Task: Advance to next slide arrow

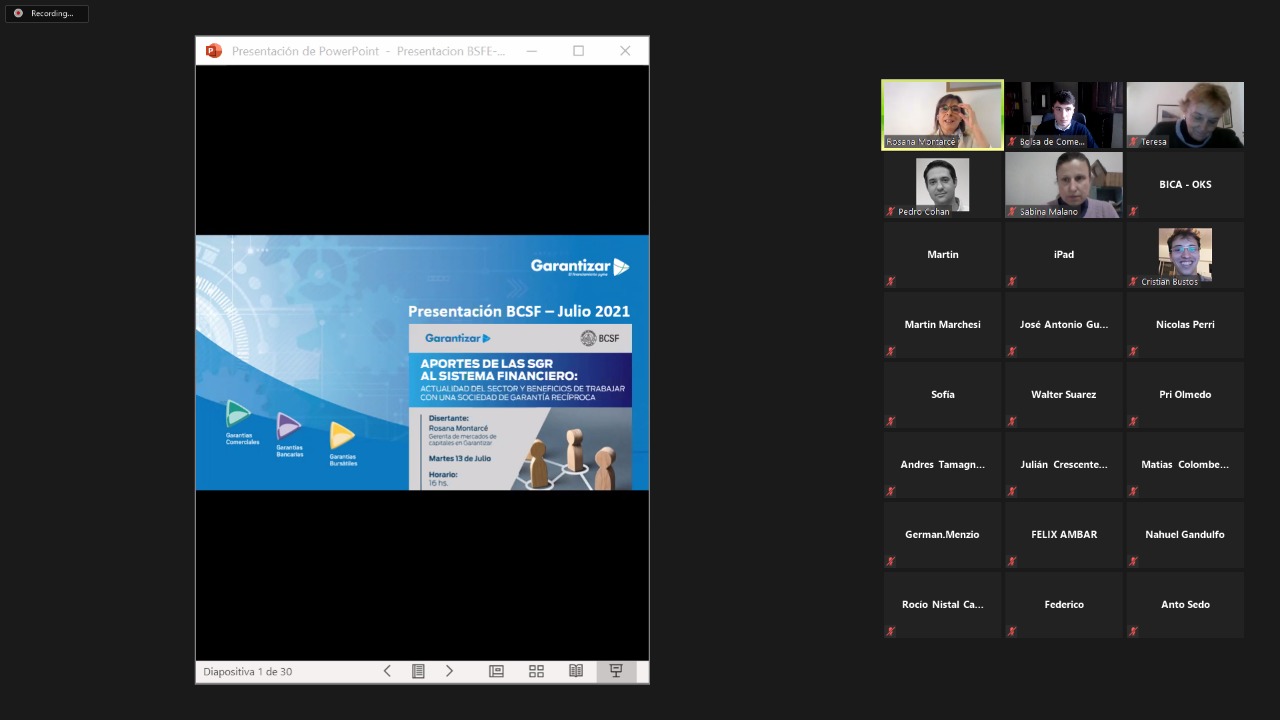Action: 449,671
